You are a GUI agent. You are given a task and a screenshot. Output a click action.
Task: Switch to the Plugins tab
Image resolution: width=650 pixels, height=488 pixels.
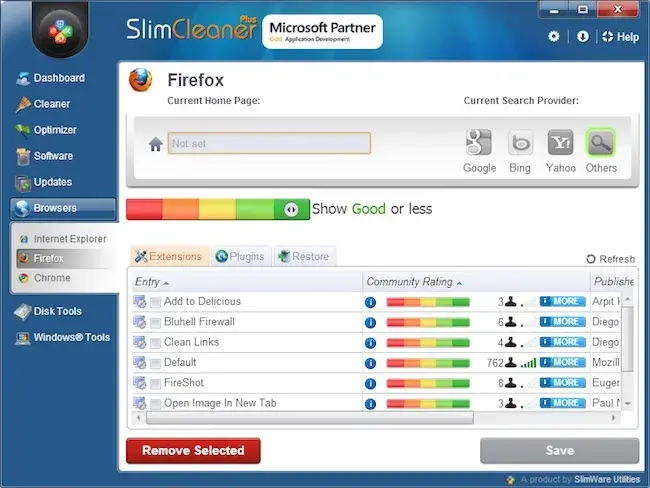[x=240, y=257]
